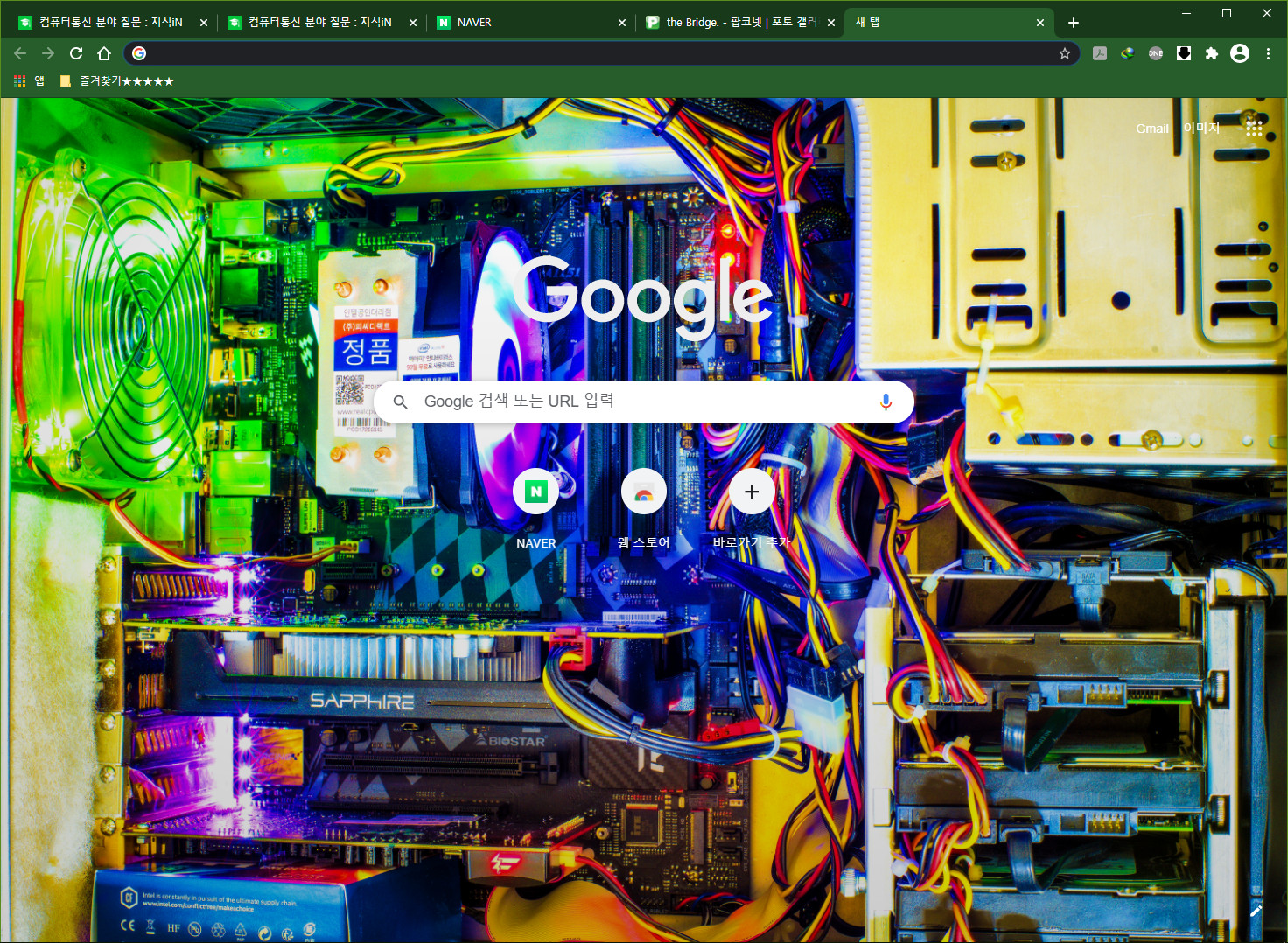This screenshot has width=1288, height=943.
Task: Close the second 지식iN tab
Action: click(413, 23)
